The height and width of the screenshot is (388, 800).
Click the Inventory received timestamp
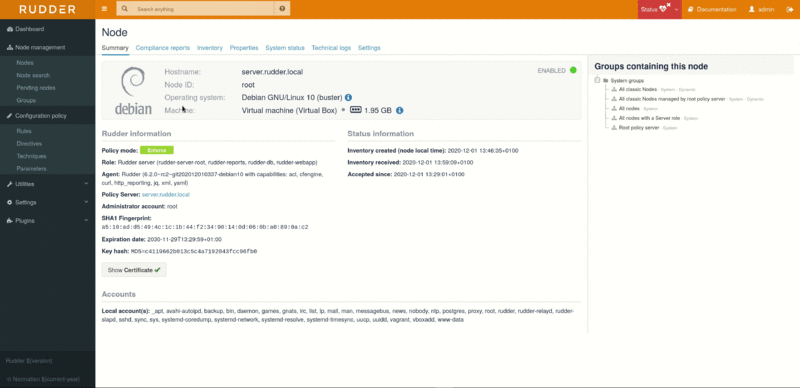click(438, 163)
